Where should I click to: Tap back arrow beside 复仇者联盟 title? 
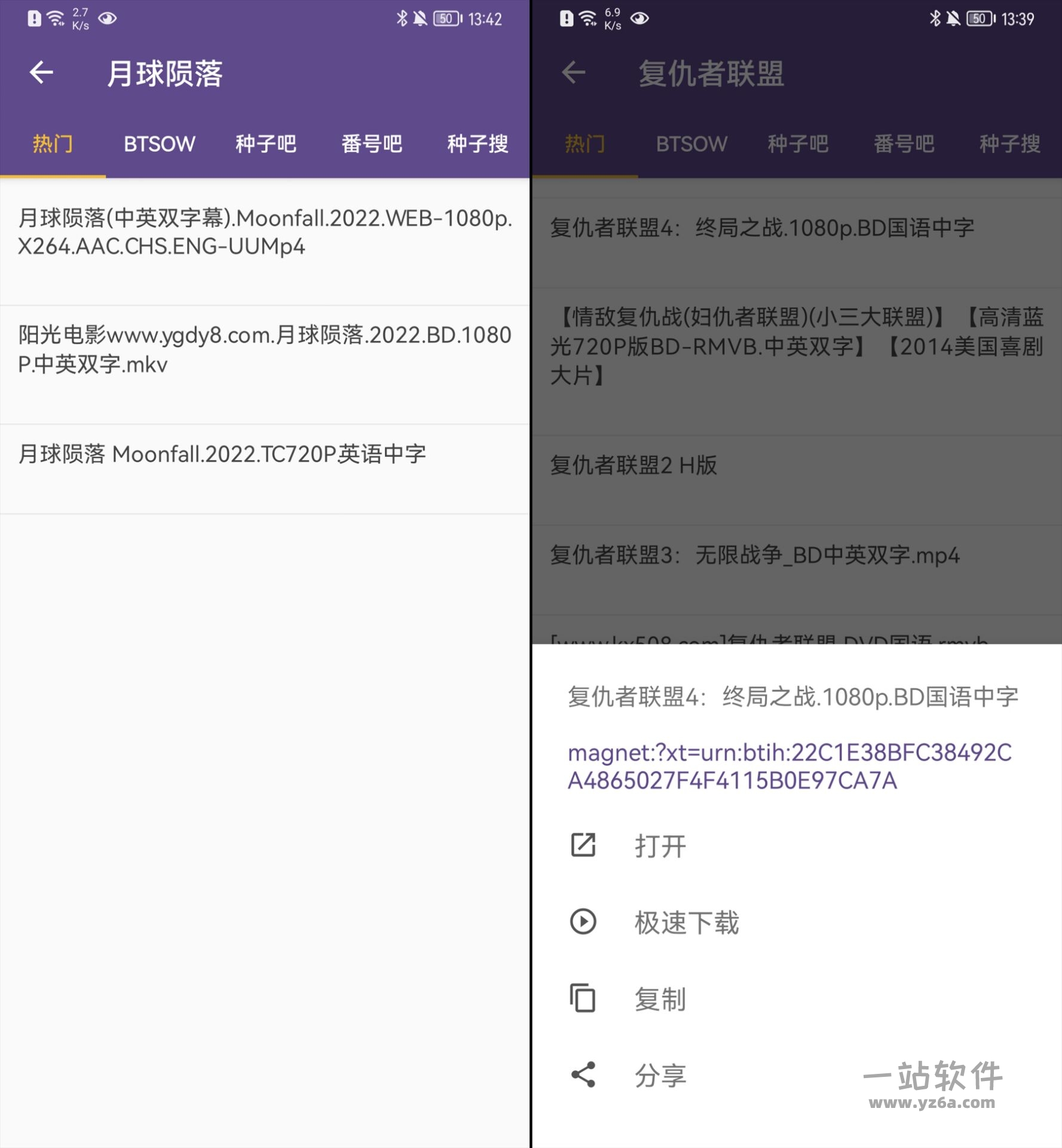point(573,73)
